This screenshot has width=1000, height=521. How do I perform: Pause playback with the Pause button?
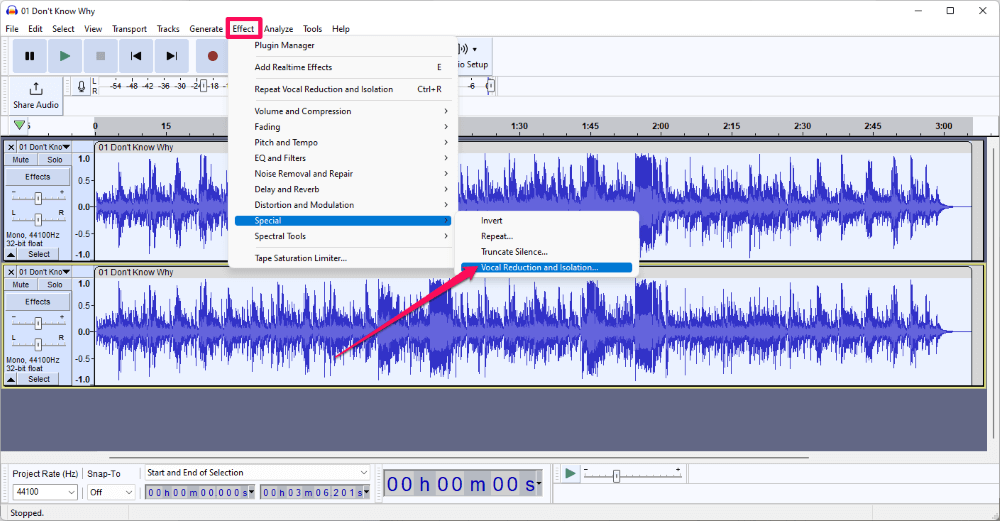tap(29, 56)
